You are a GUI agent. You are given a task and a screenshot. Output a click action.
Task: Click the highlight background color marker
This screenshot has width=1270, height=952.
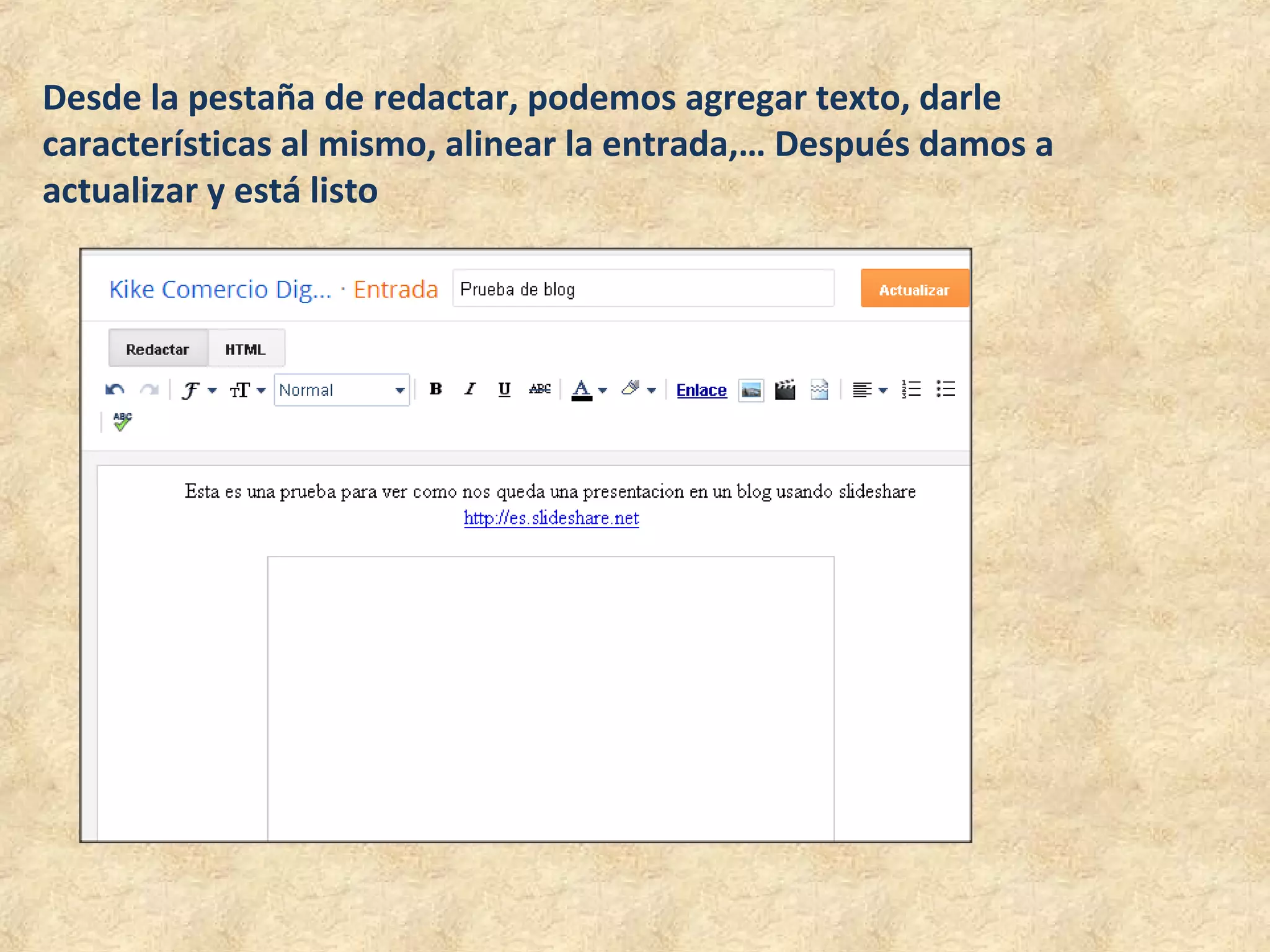[x=631, y=389]
